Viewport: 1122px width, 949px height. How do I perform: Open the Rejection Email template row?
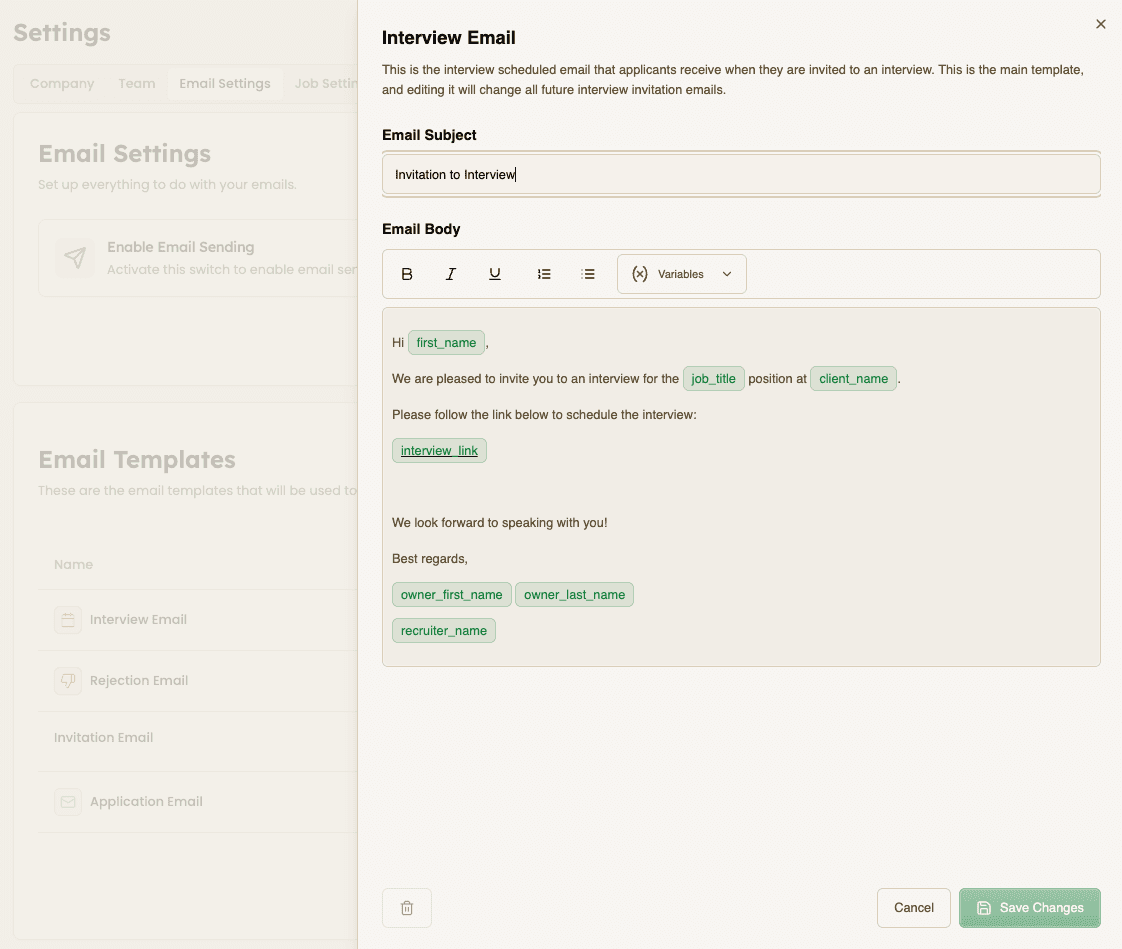(197, 681)
